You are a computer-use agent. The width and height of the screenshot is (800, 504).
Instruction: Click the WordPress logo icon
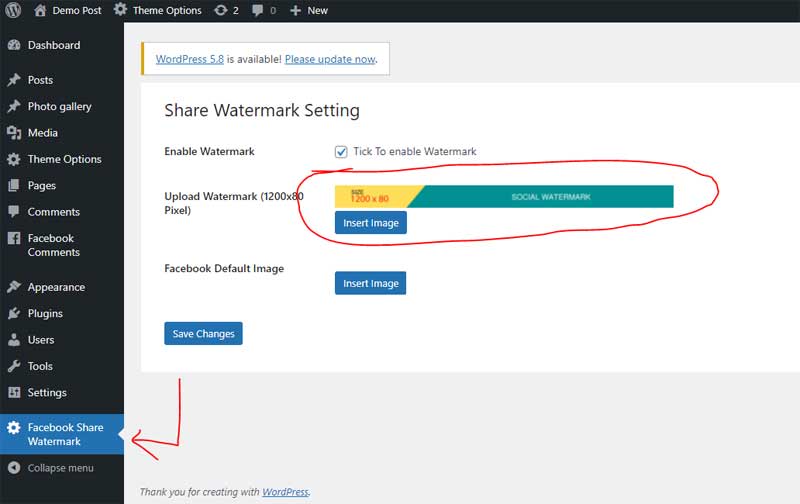click(x=14, y=10)
